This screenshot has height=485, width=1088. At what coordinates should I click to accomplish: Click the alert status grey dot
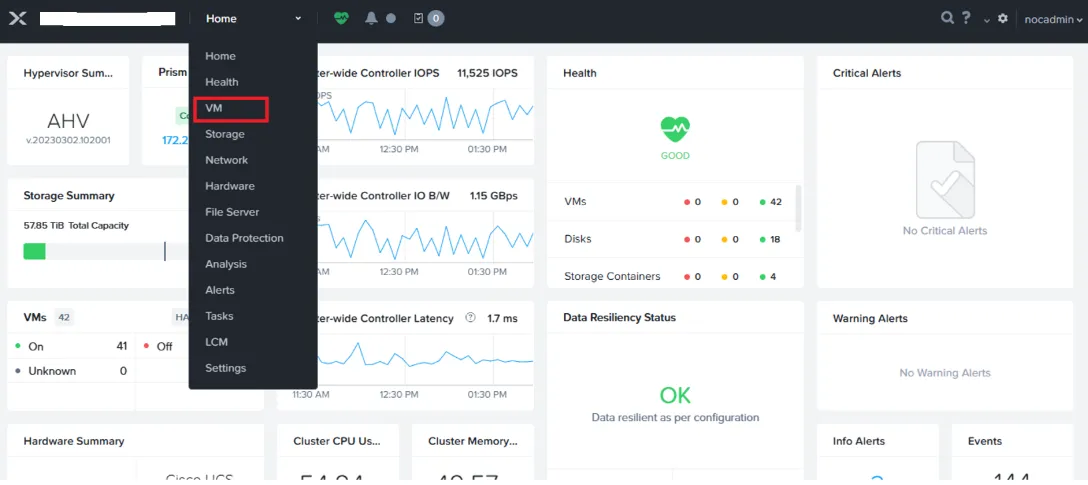click(x=391, y=19)
